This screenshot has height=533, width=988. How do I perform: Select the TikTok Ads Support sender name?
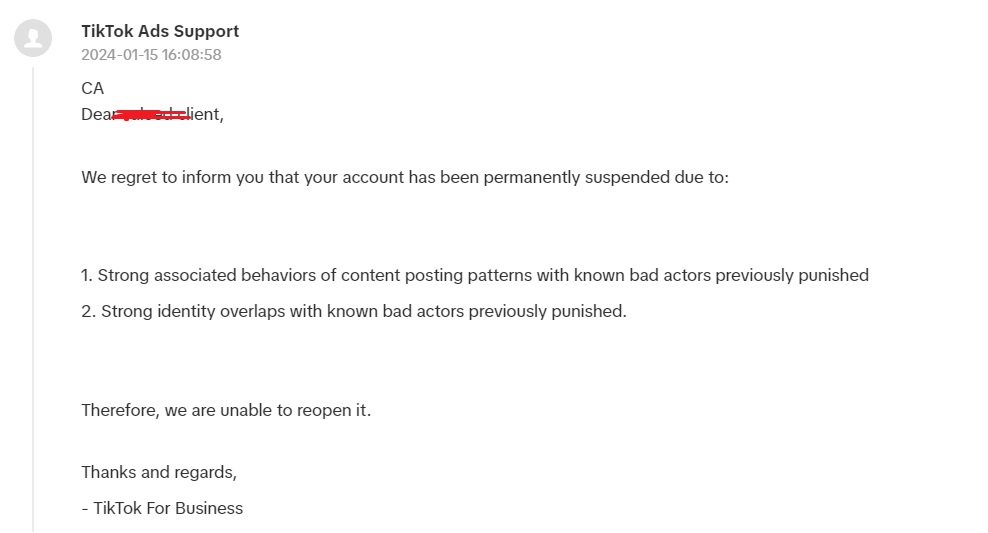[160, 32]
